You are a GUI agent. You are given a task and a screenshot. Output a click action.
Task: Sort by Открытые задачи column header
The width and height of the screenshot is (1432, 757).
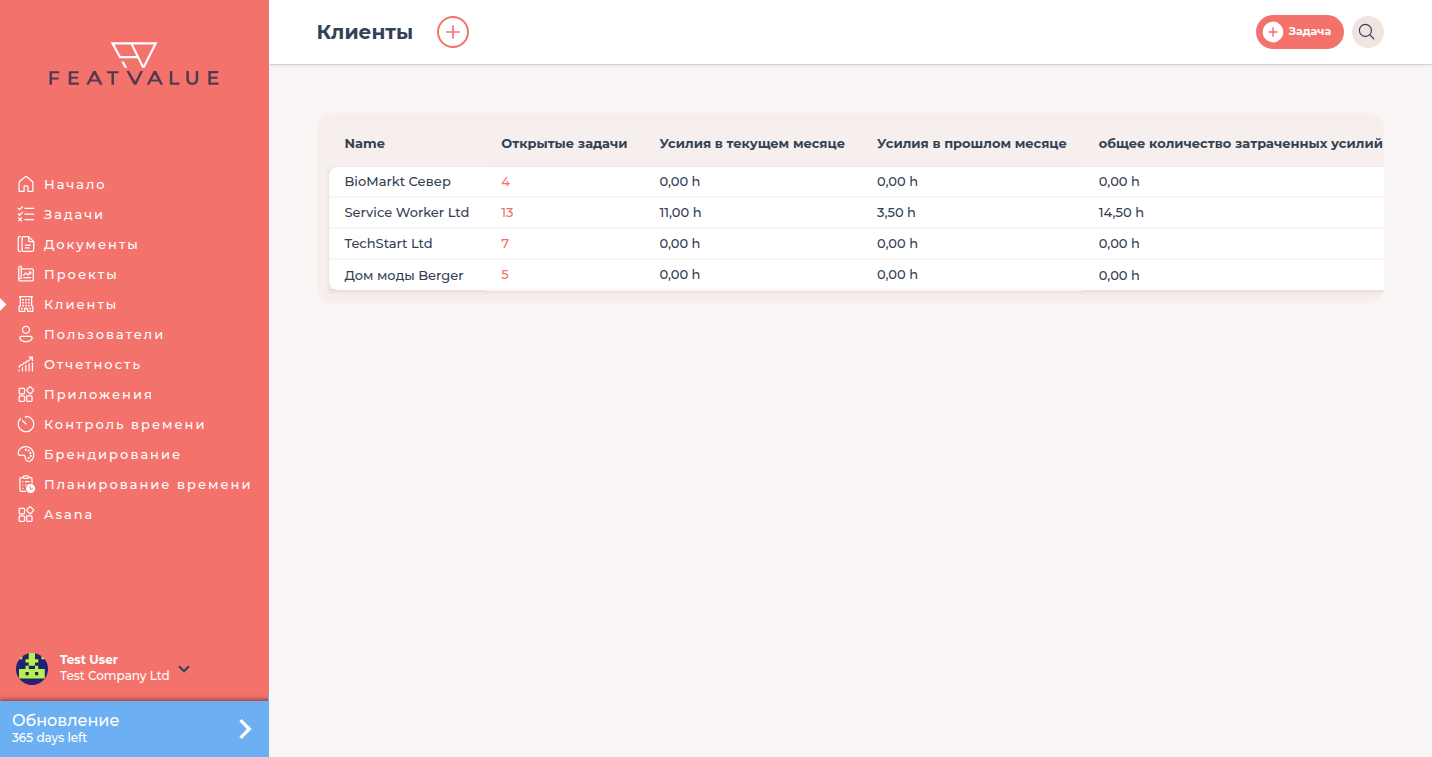[564, 144]
